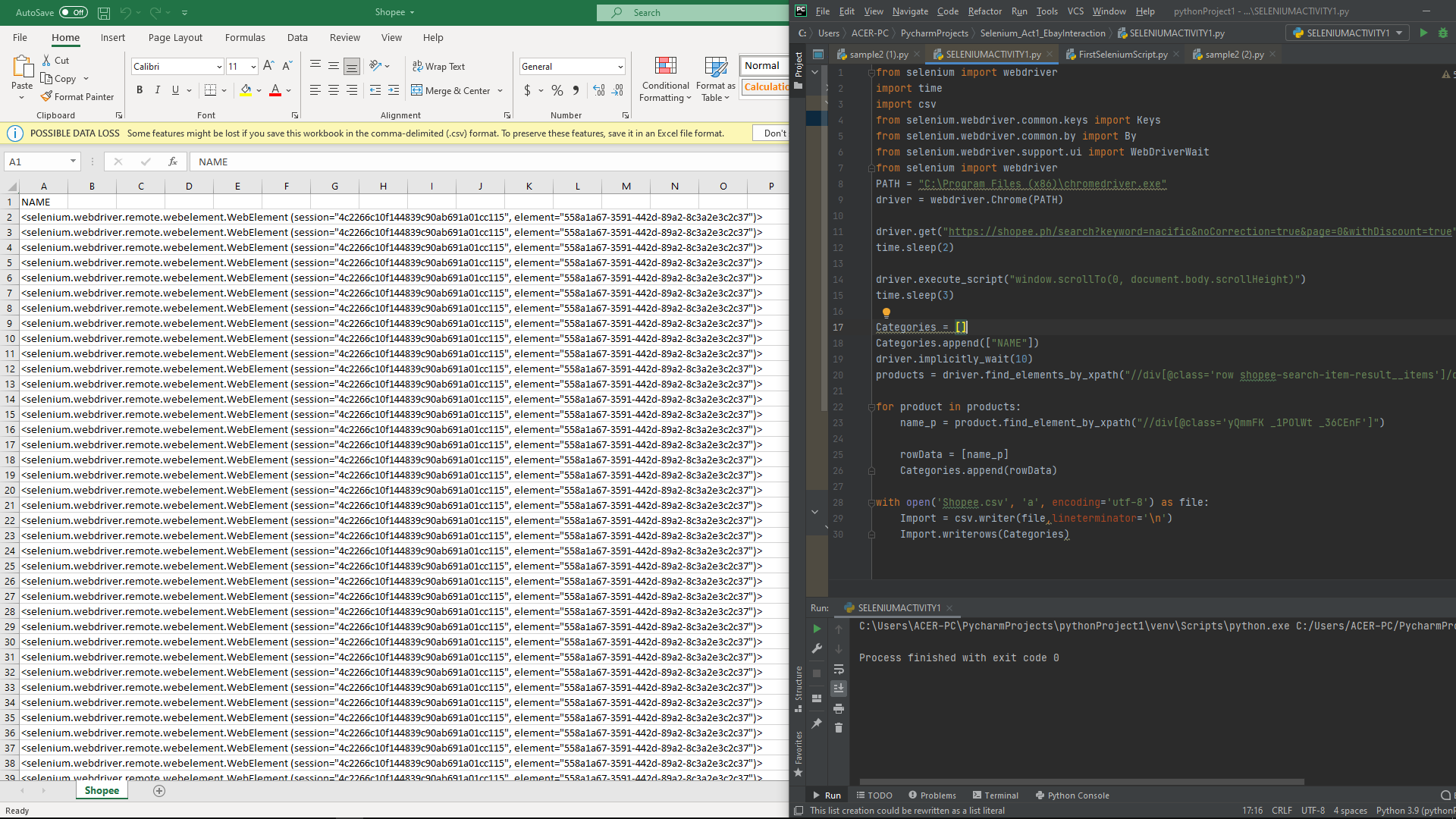This screenshot has height=819, width=1456.
Task: Click the Debug bug icon in PyCharm
Action: [1443, 33]
